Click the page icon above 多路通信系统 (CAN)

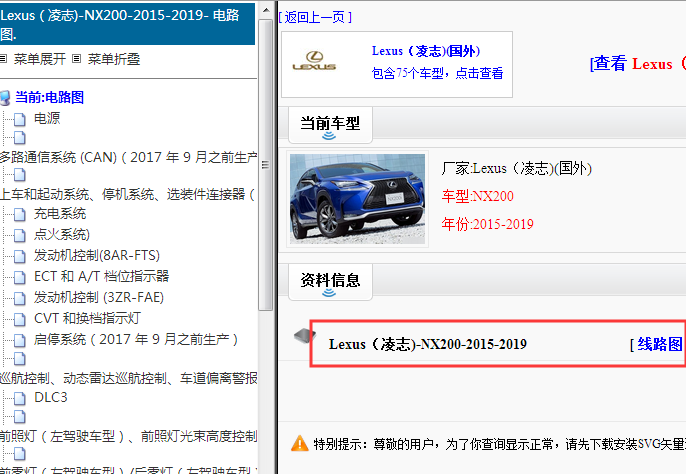click(19, 138)
